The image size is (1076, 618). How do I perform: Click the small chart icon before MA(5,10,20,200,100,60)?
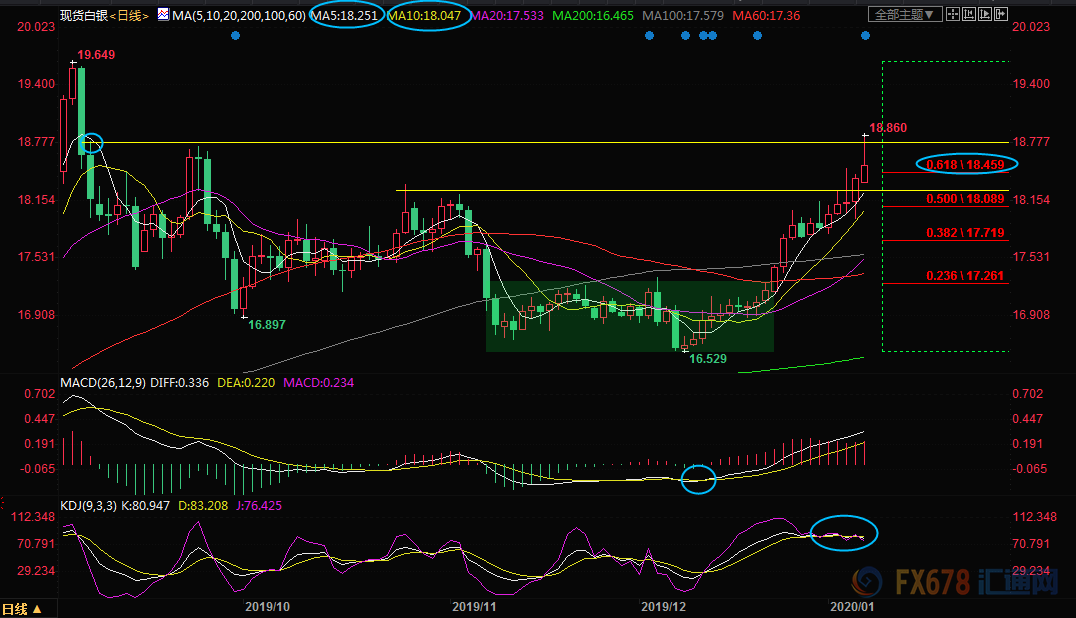pyautogui.click(x=160, y=16)
